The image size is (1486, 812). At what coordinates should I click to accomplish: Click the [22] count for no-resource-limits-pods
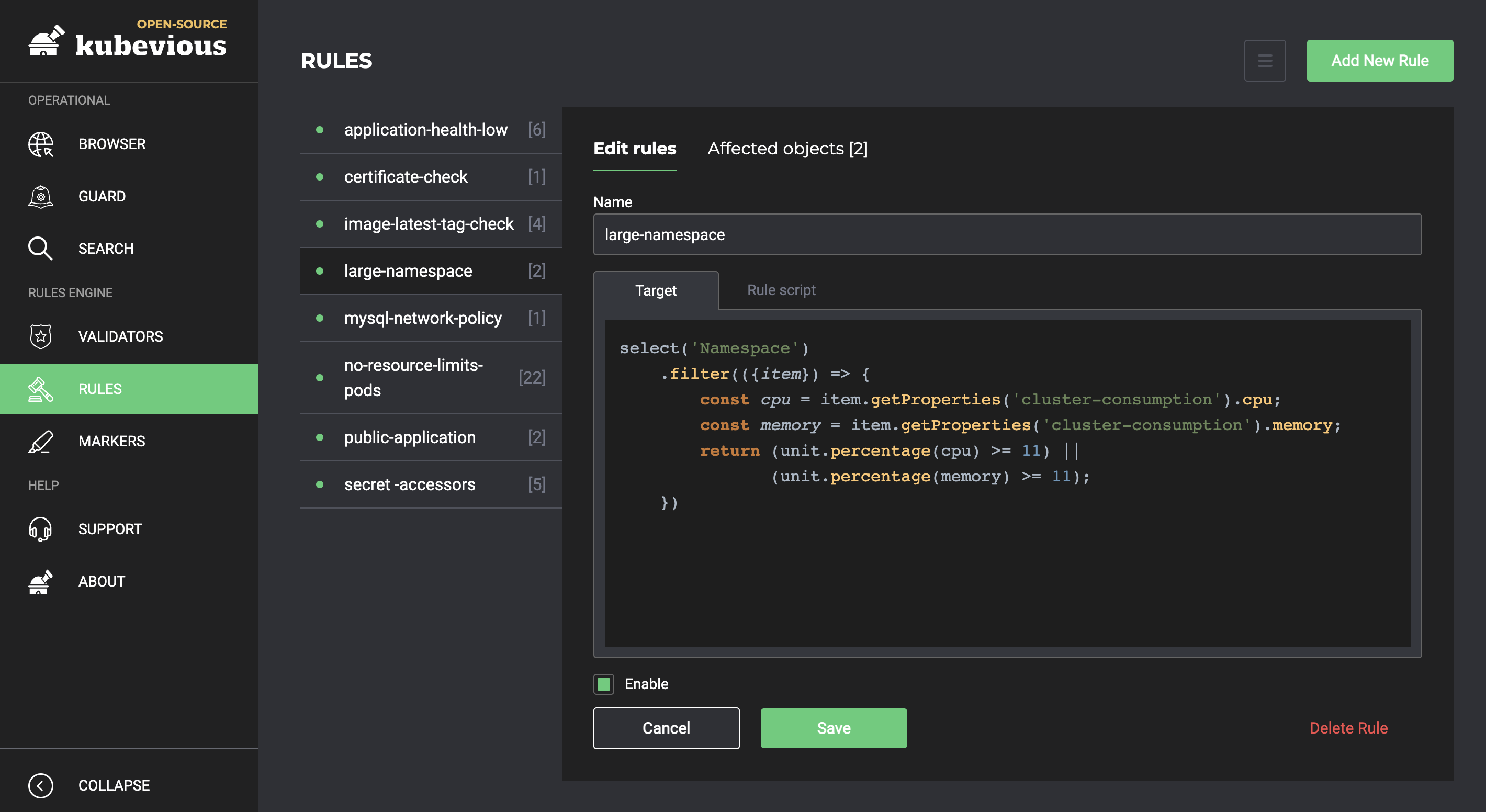coord(532,378)
